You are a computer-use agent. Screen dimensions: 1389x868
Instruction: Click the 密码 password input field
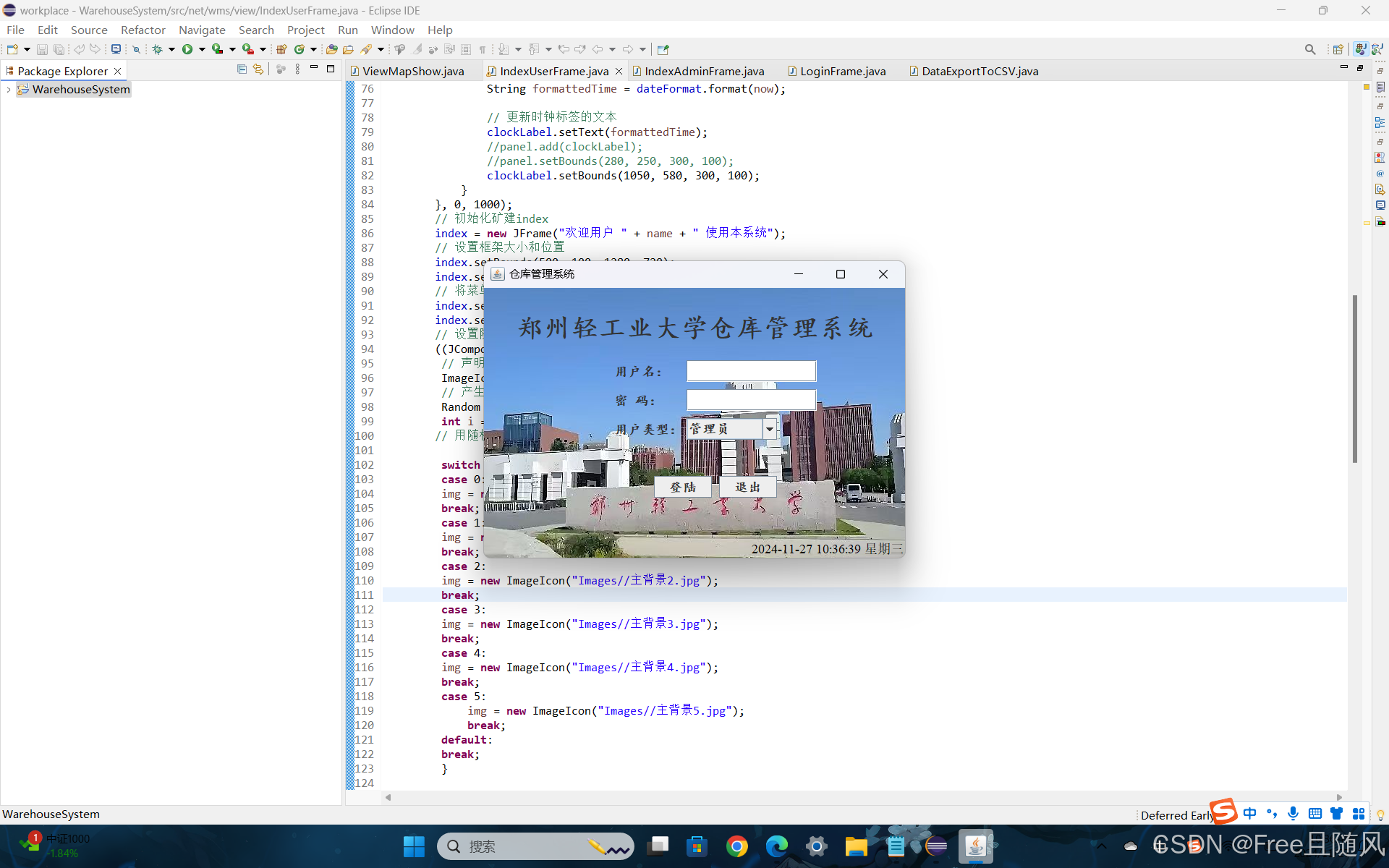[751, 400]
